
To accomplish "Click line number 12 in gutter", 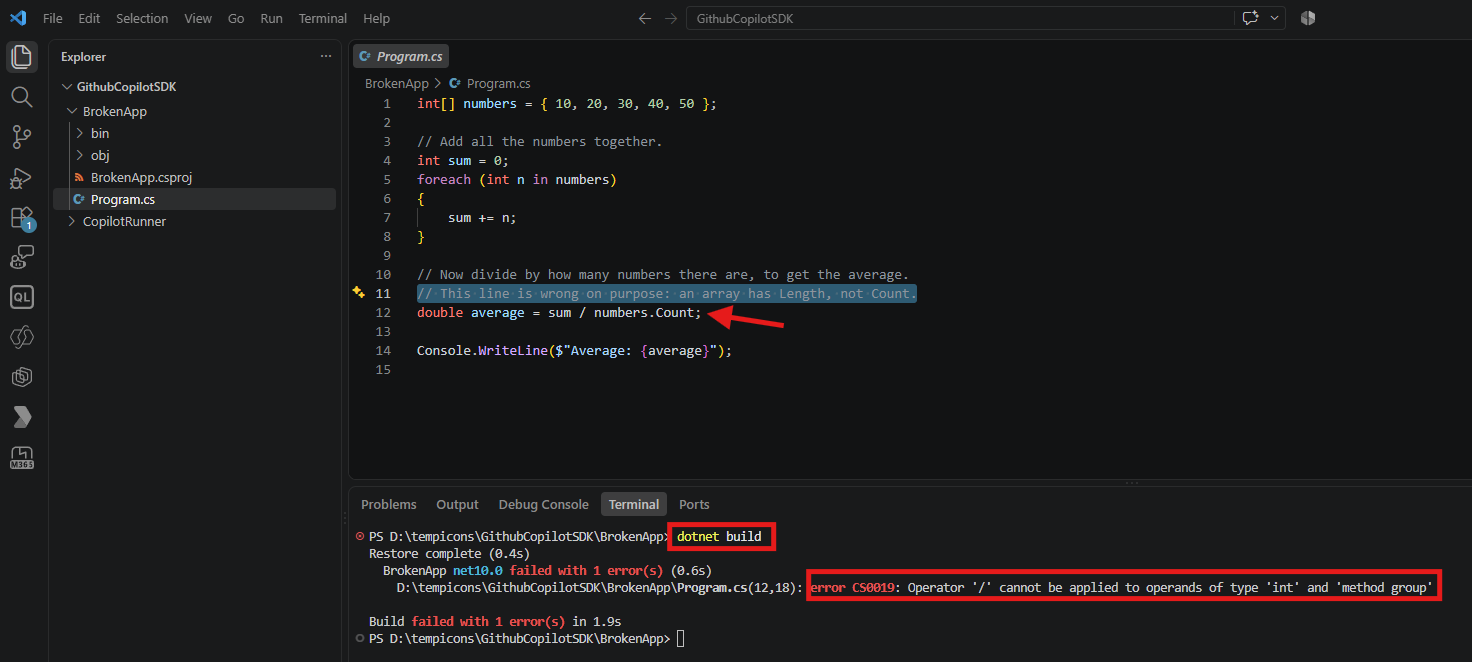I will 383,313.
